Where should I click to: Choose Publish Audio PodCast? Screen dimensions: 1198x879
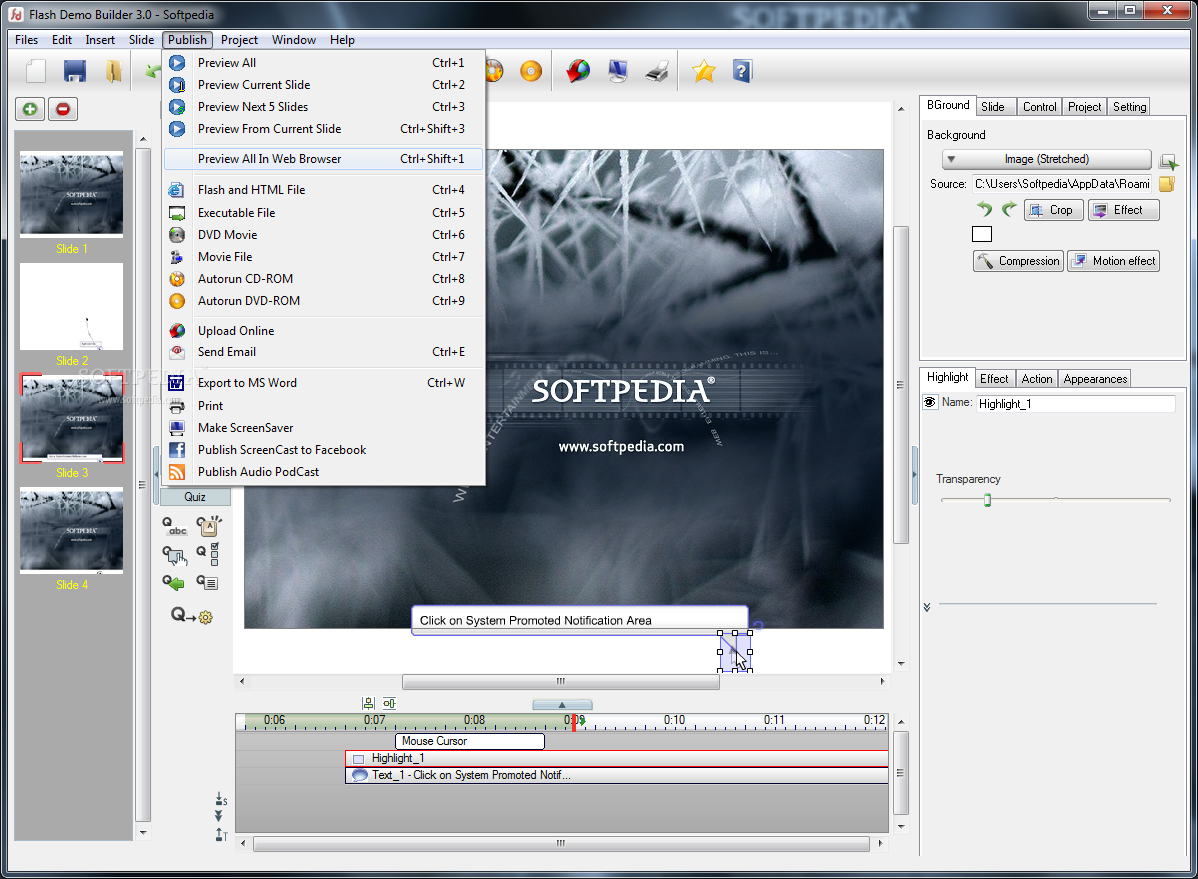[324, 472]
